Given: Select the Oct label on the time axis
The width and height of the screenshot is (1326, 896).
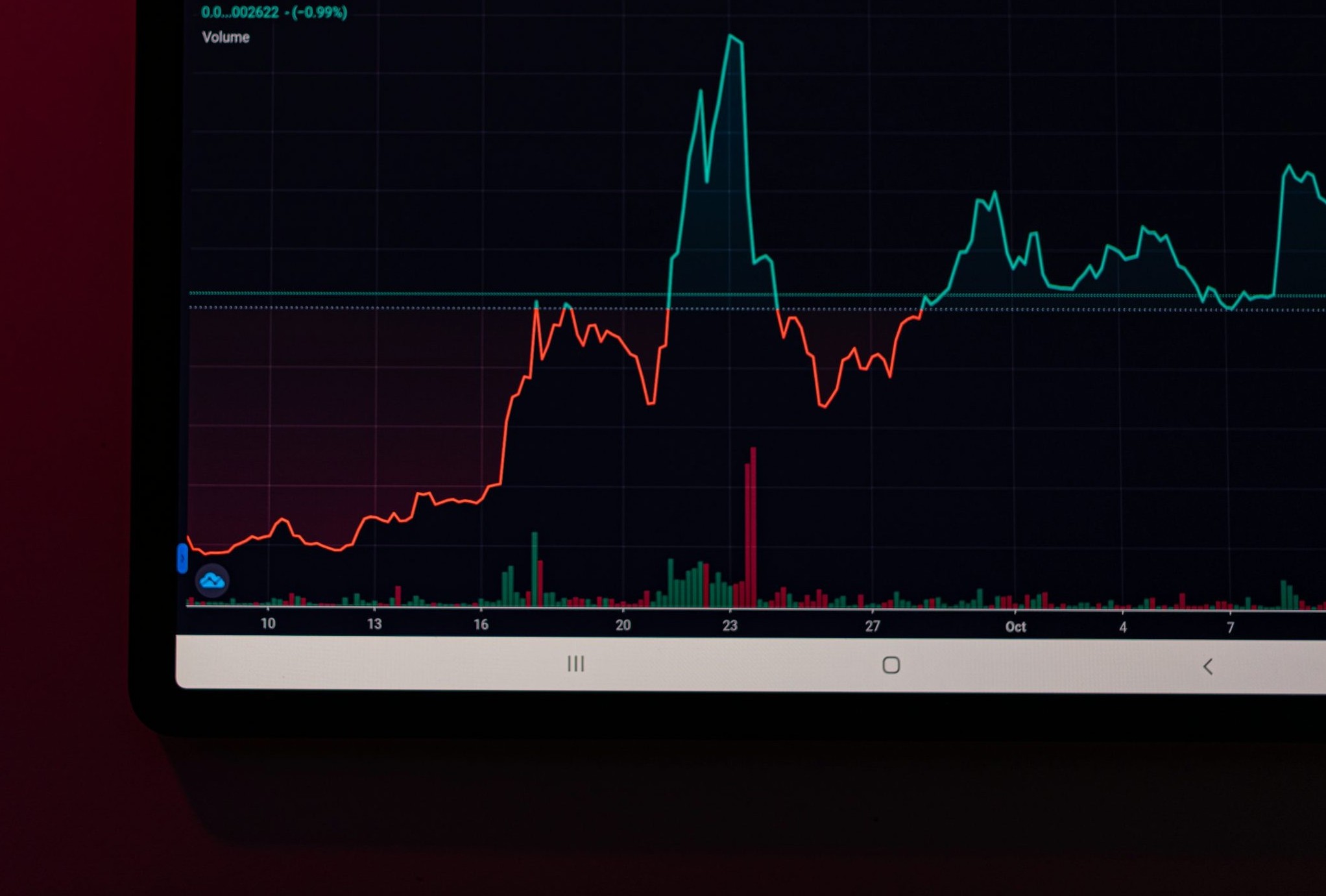Looking at the screenshot, I should coord(1016,626).
